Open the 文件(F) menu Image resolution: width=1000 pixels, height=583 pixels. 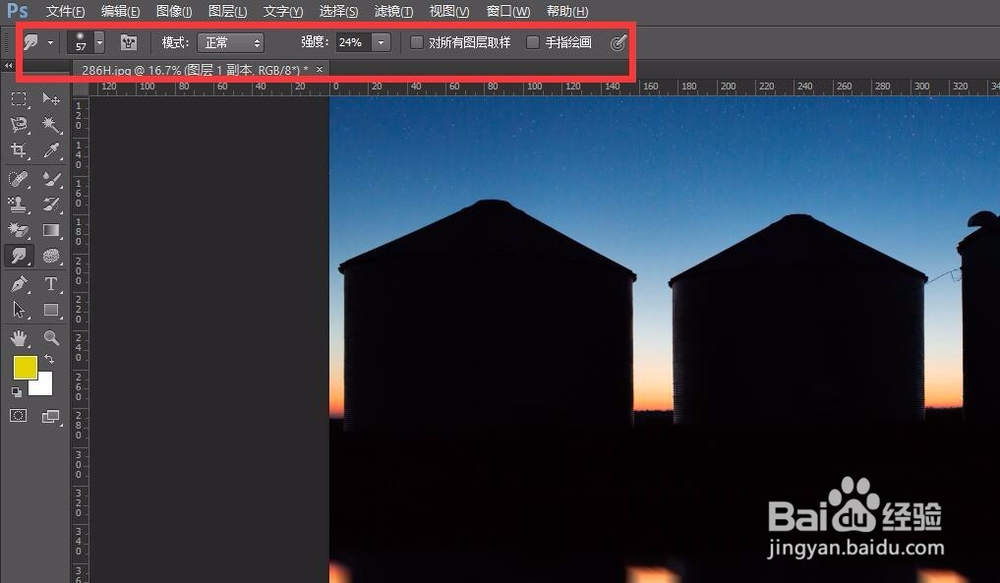(65, 11)
